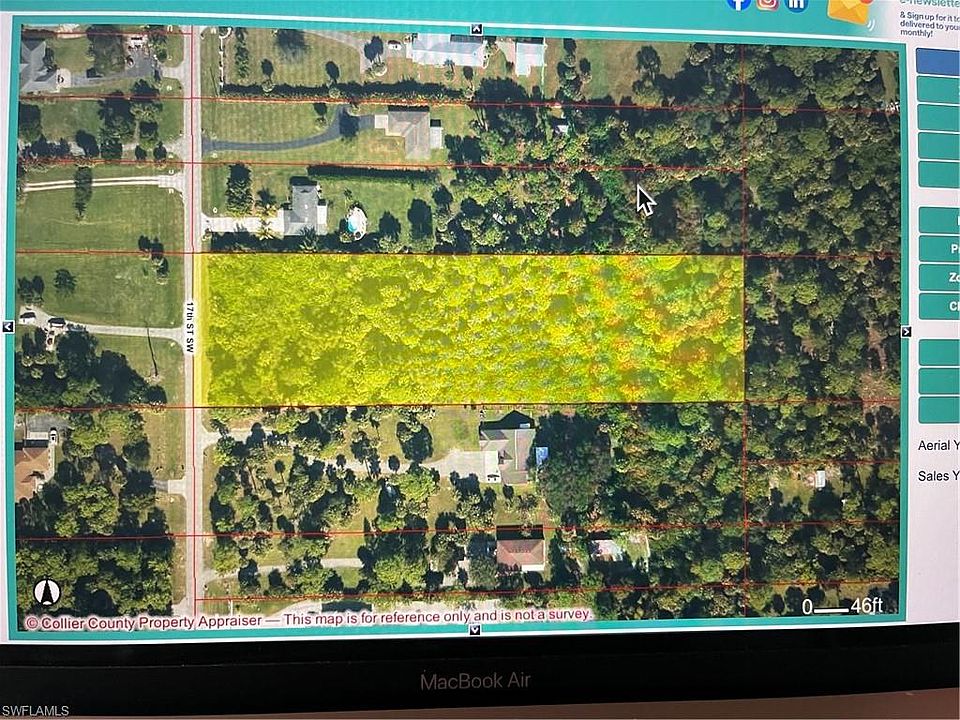
Task: Pan the map west with left arrow
Action: pos(8,327)
